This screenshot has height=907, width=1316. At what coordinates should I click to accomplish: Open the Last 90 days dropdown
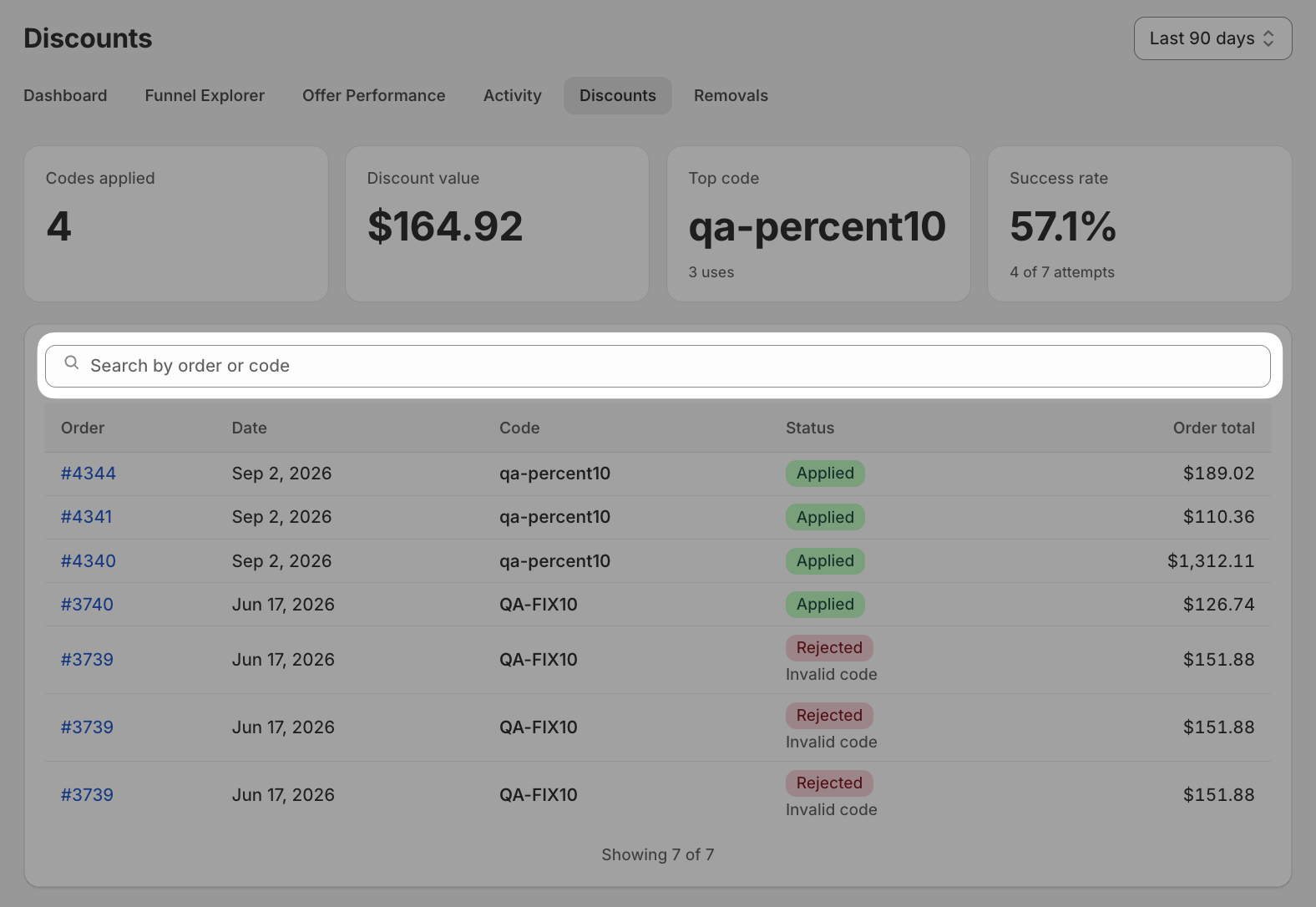1212,38
